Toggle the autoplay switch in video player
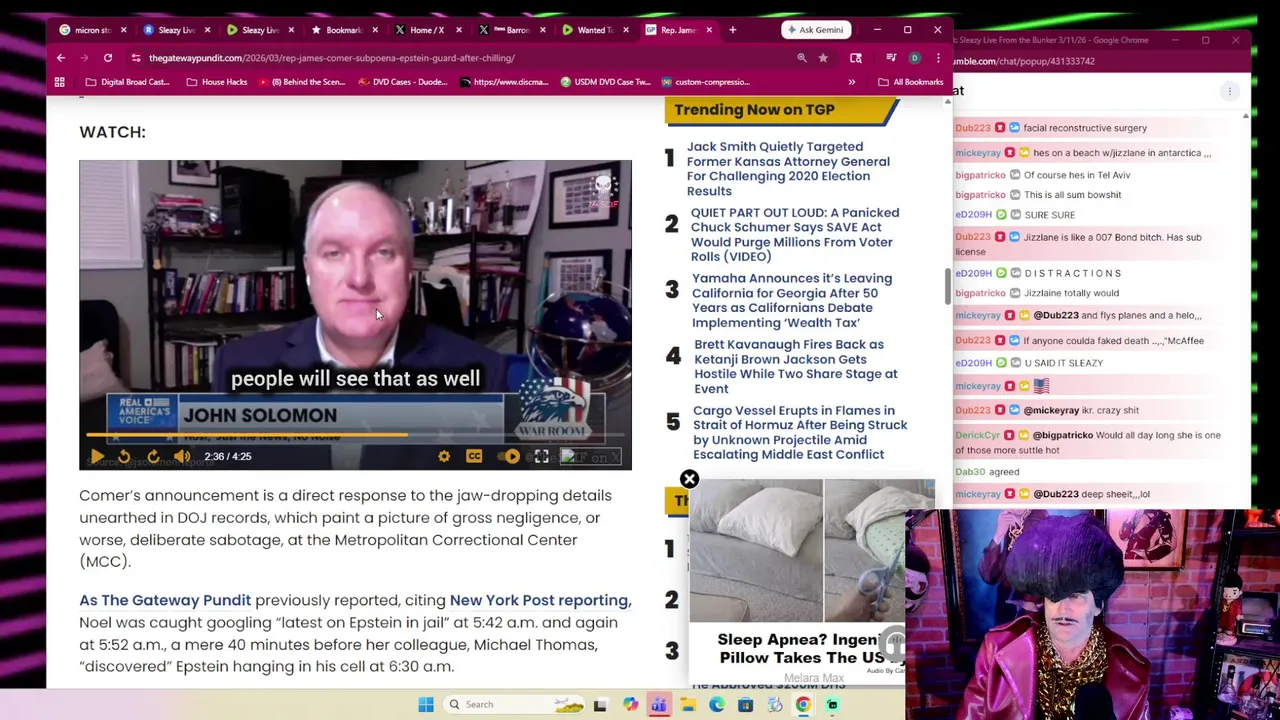This screenshot has height=720, width=1280. point(509,456)
